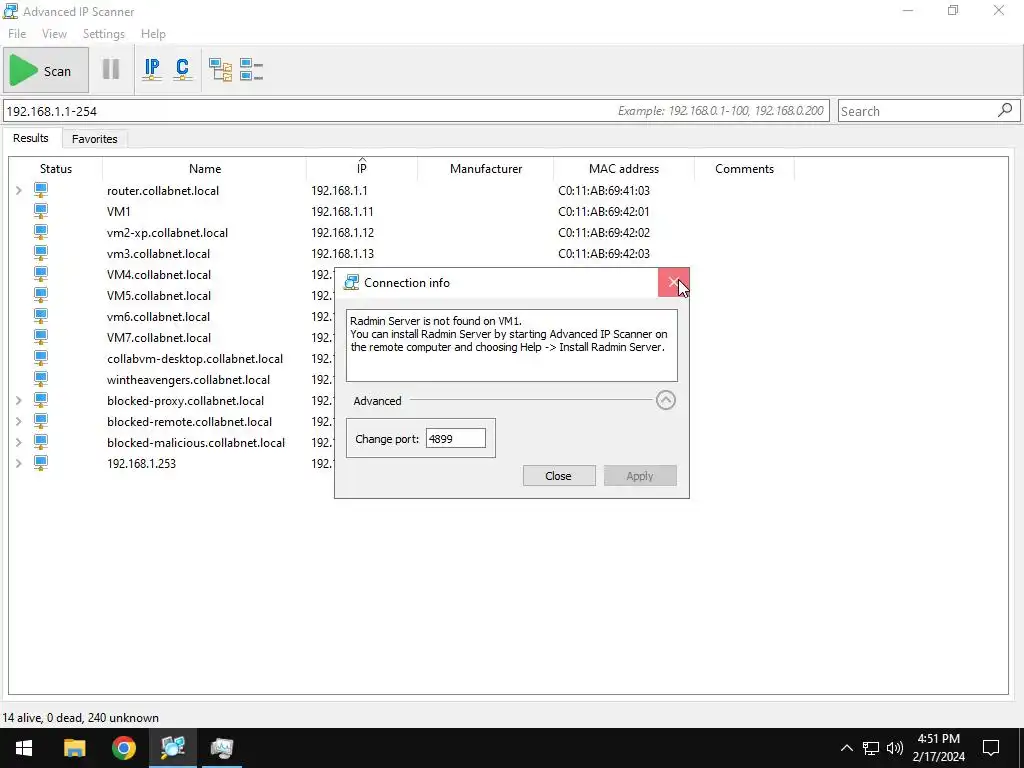The image size is (1024, 768).
Task: Switch to the Results tab
Action: (31, 138)
